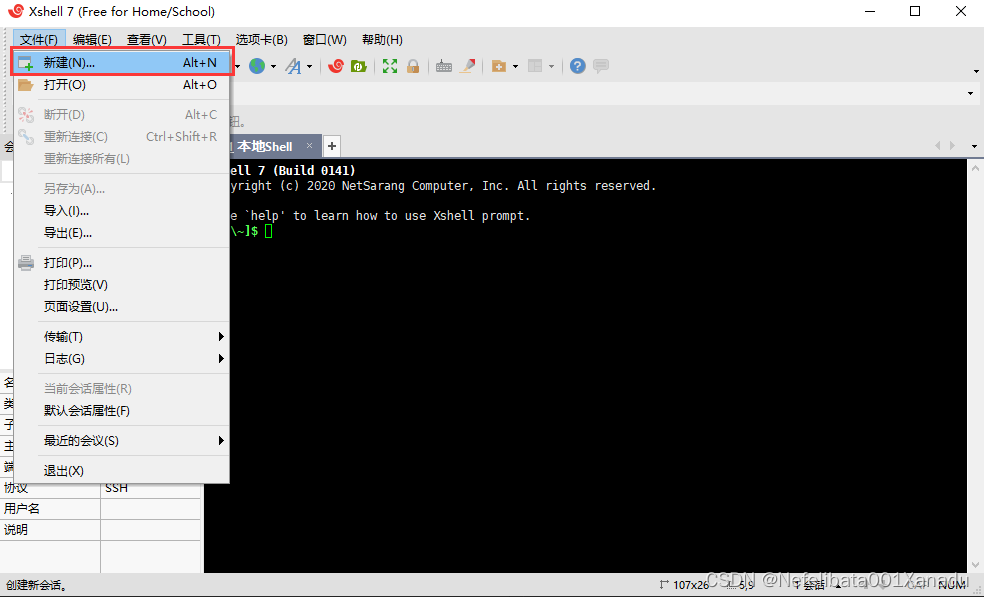
Task: Choose 导入(I)... from File menu
Action: pyautogui.click(x=122, y=211)
